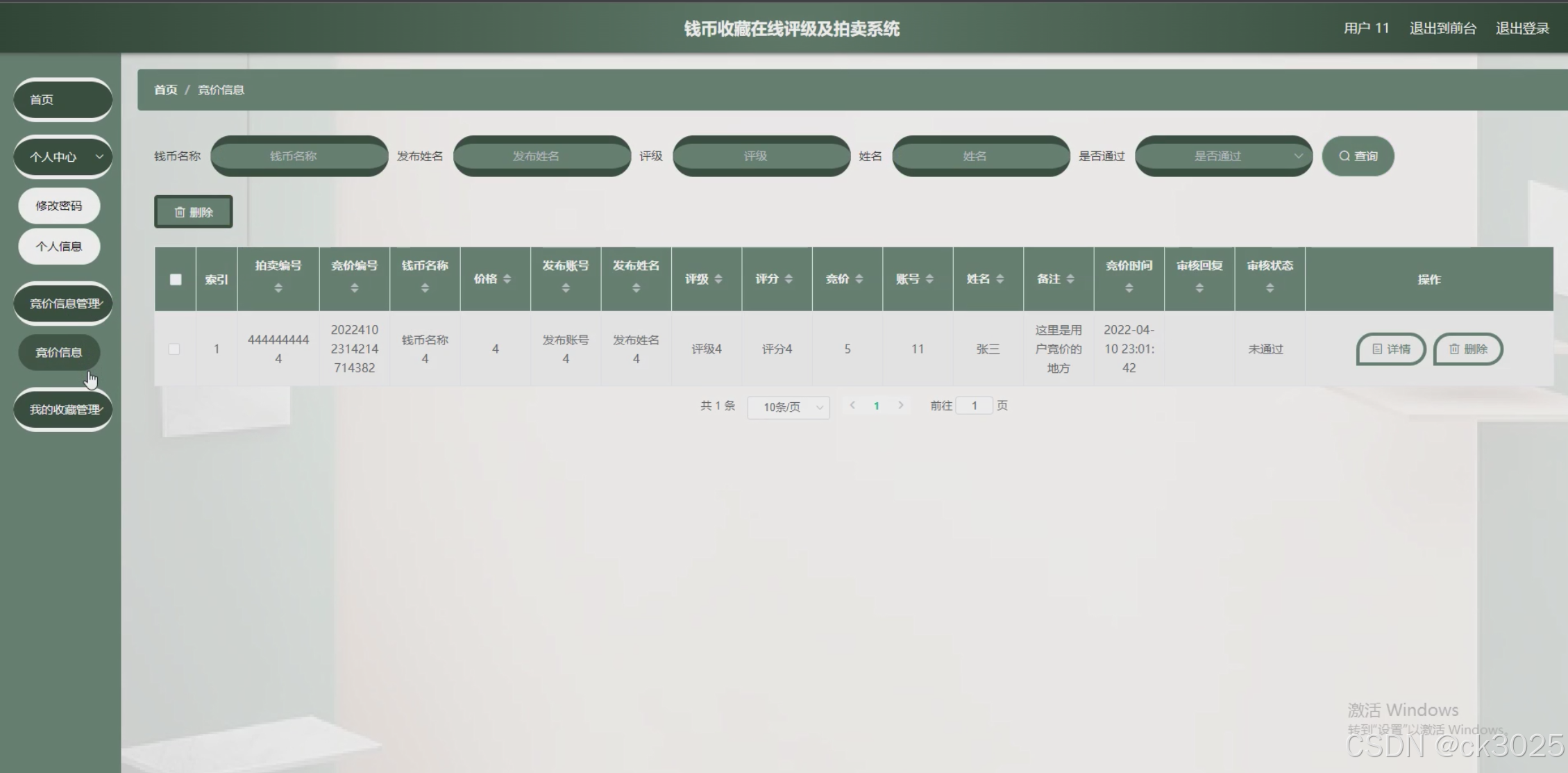Sort by 评级 column arrows
1568x773 pixels.
pos(718,279)
